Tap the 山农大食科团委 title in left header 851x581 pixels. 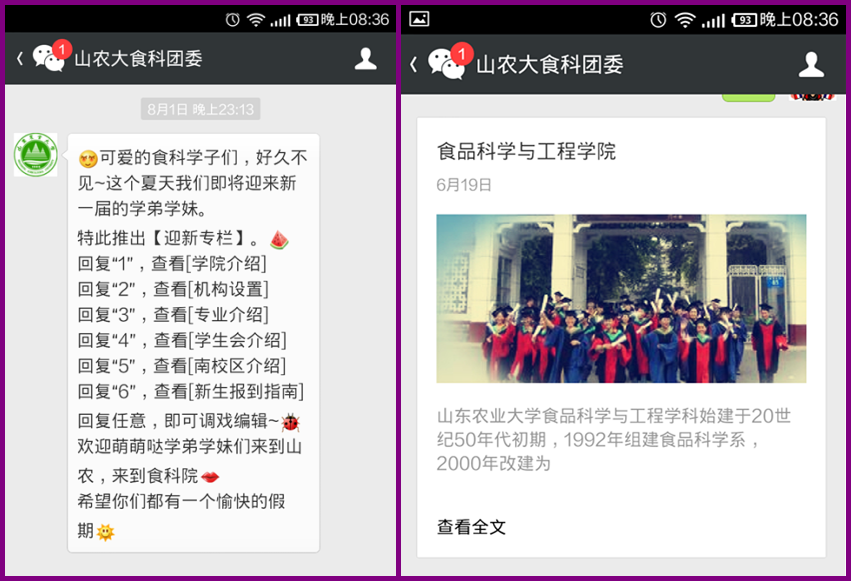(138, 59)
